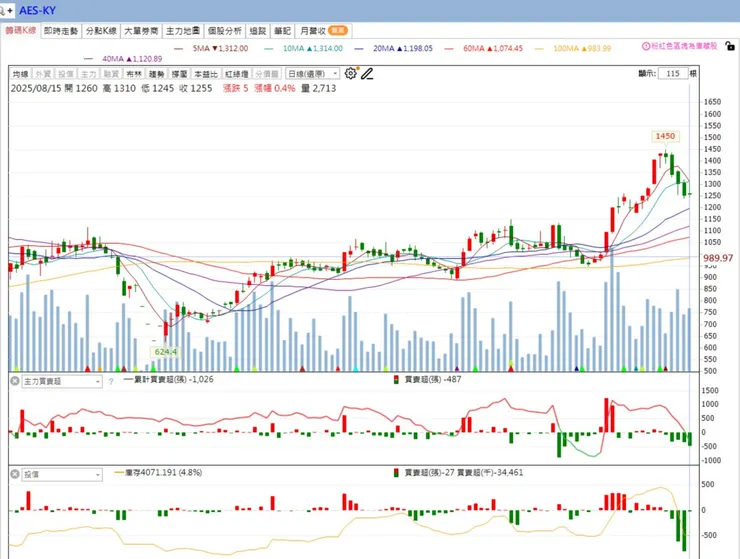Image resolution: width=740 pixels, height=559 pixels.
Task: Switch to 月營收 tab
Action: [323, 31]
